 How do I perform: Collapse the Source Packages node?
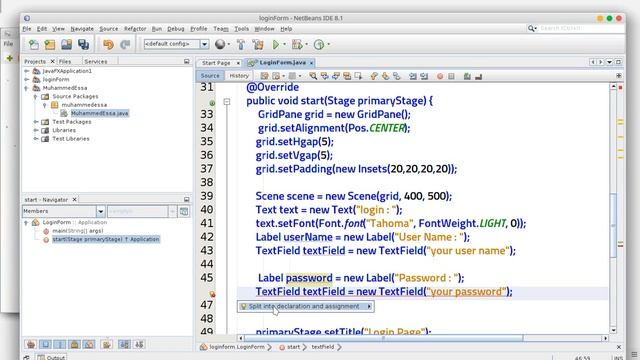coord(36,96)
